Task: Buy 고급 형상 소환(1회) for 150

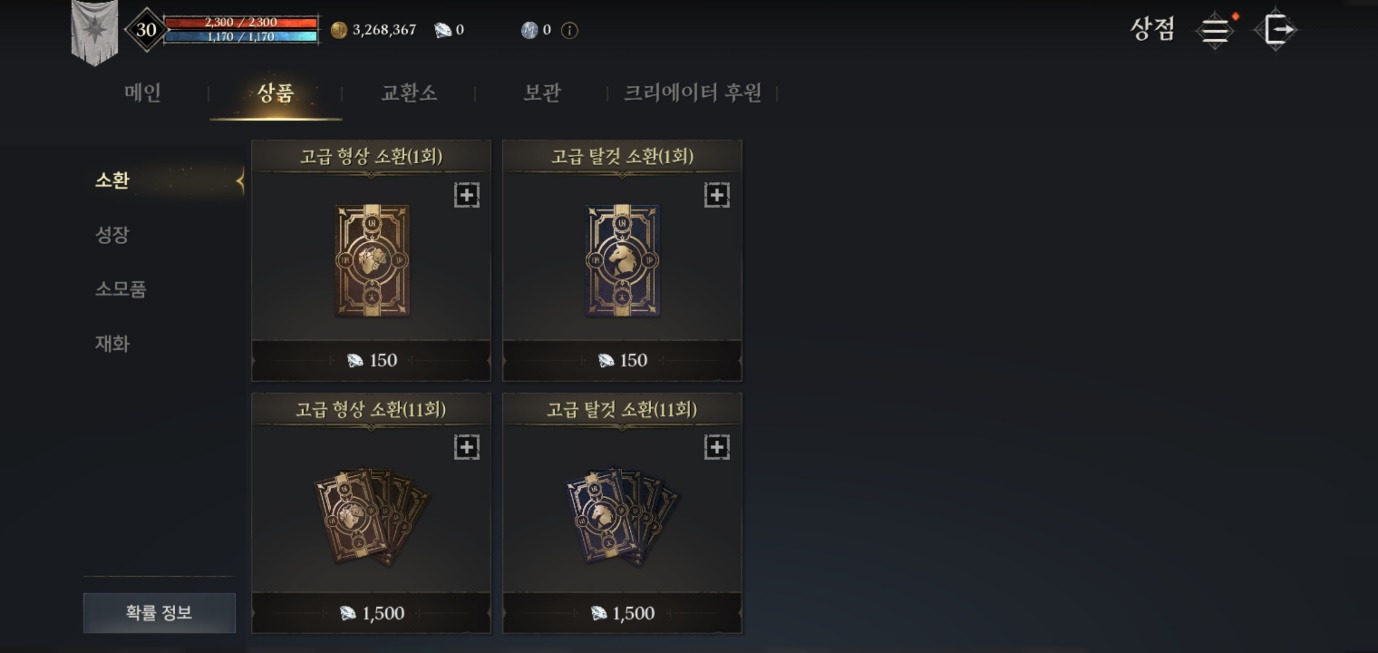Action: (371, 360)
